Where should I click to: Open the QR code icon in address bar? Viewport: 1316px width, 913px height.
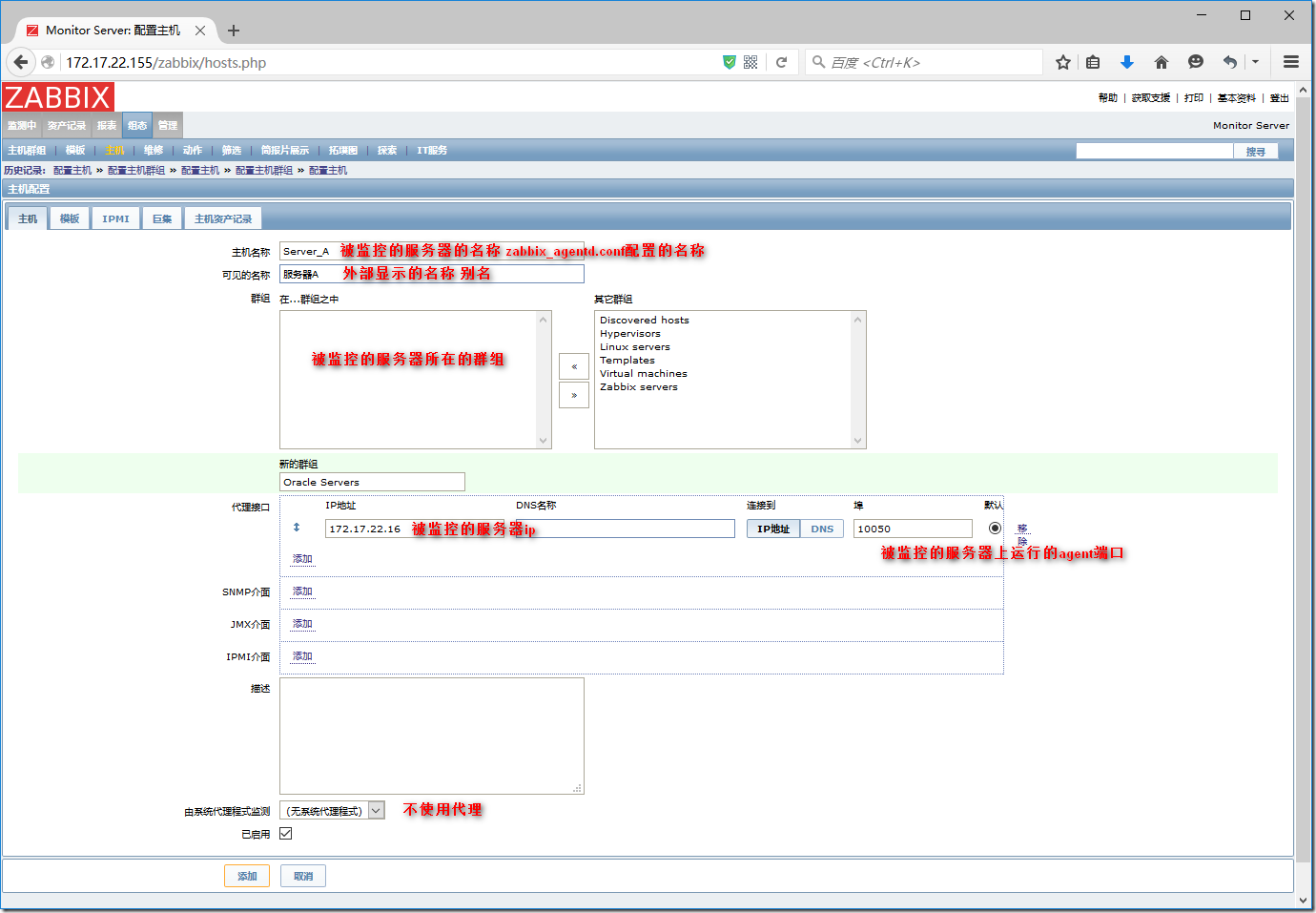pyautogui.click(x=751, y=62)
